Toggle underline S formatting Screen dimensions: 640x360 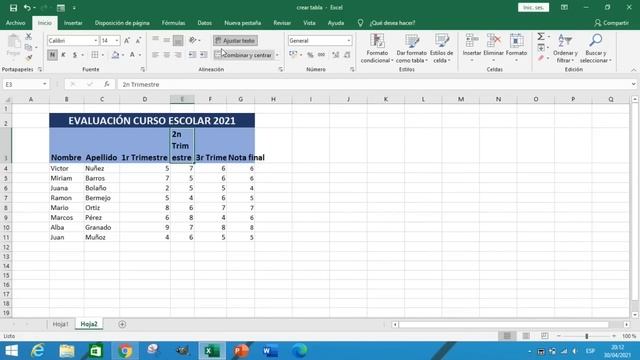pyautogui.click(x=74, y=55)
